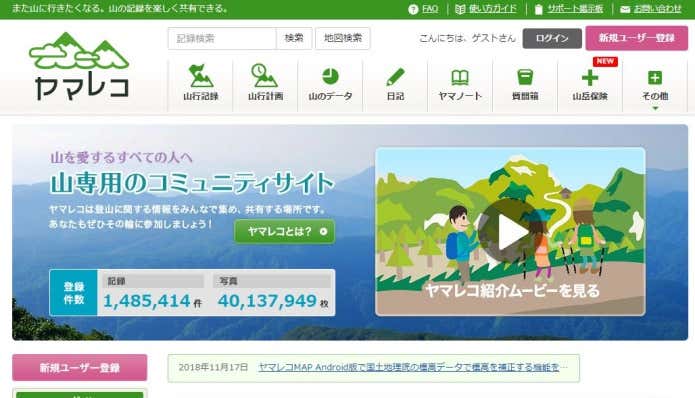Focus the 記録検索 search field
This screenshot has height=398, width=695.
tap(222, 38)
